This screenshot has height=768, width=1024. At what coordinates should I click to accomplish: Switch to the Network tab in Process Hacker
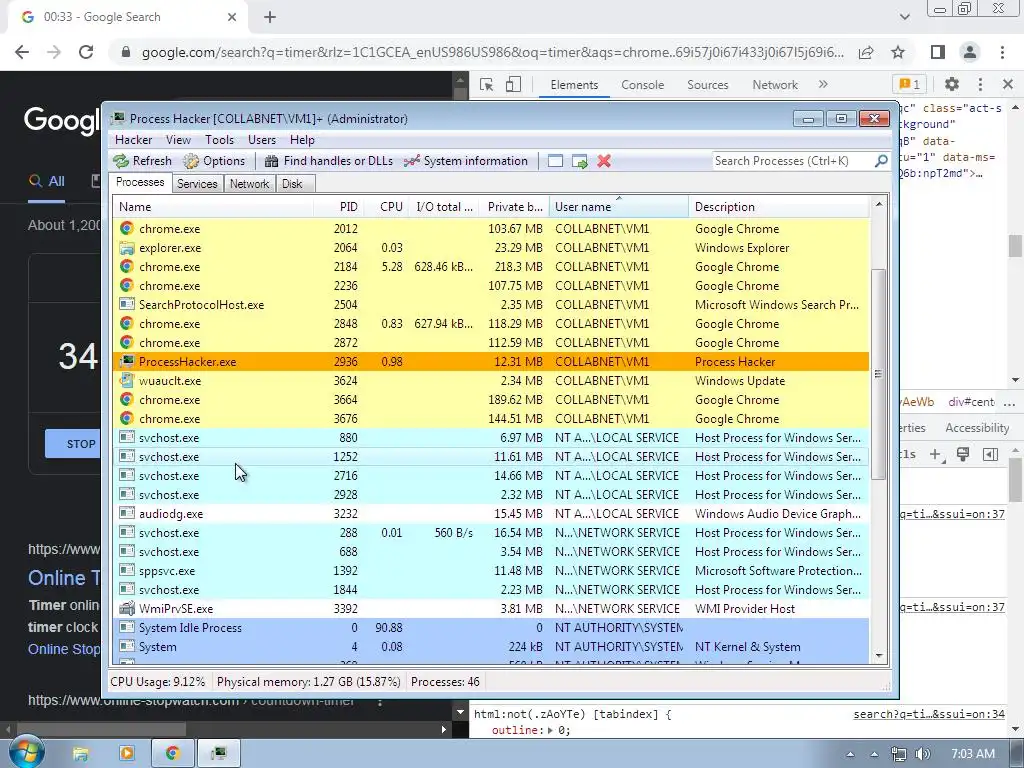(x=249, y=184)
